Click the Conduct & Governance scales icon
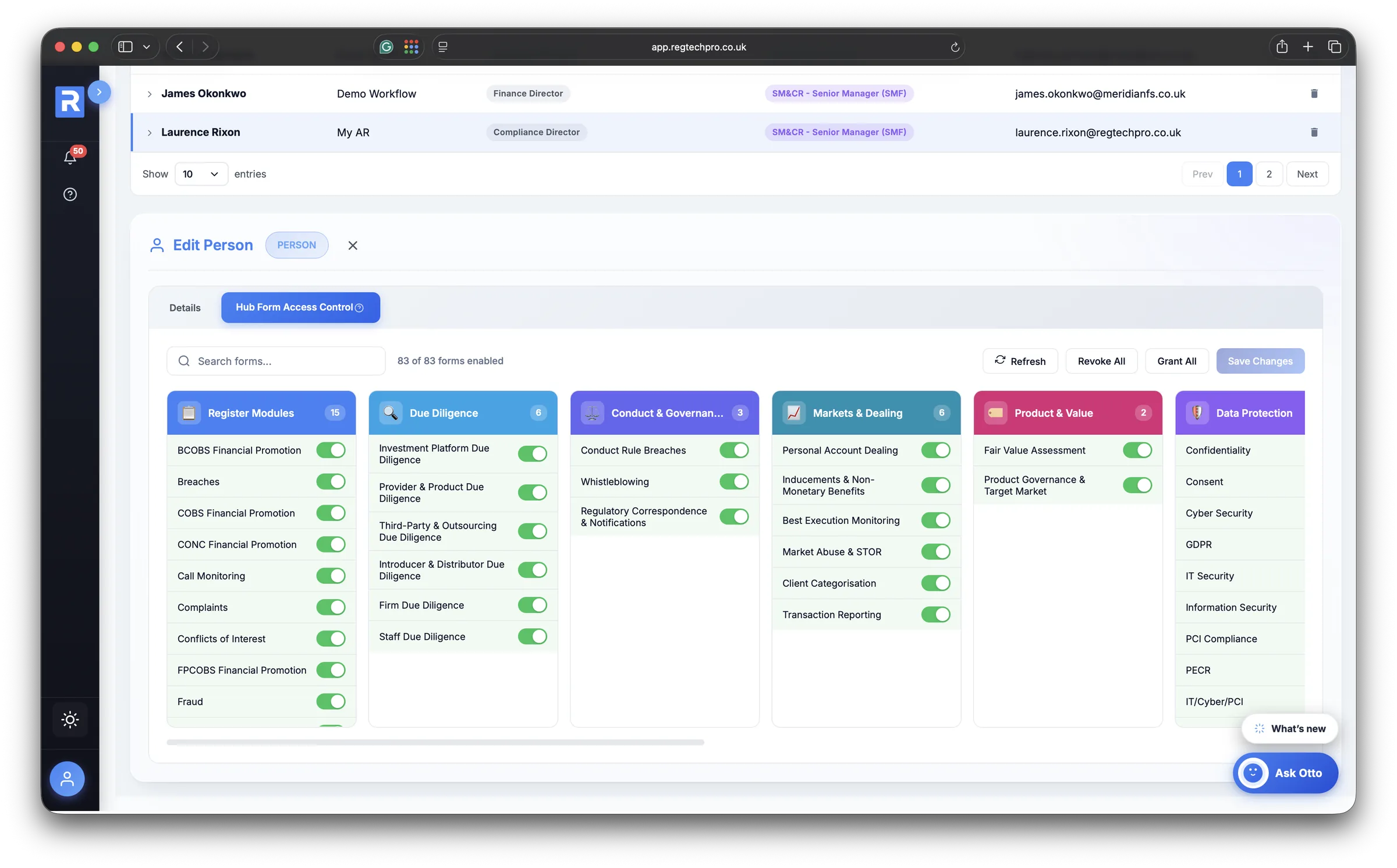The image size is (1397, 868). pos(592,413)
